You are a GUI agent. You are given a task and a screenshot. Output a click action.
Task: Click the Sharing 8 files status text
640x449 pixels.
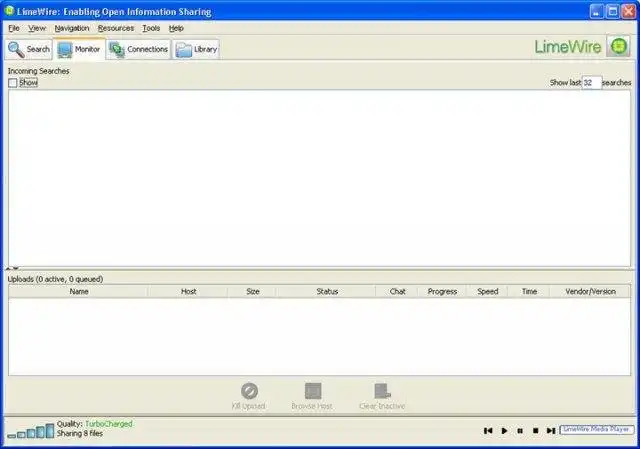(80, 433)
